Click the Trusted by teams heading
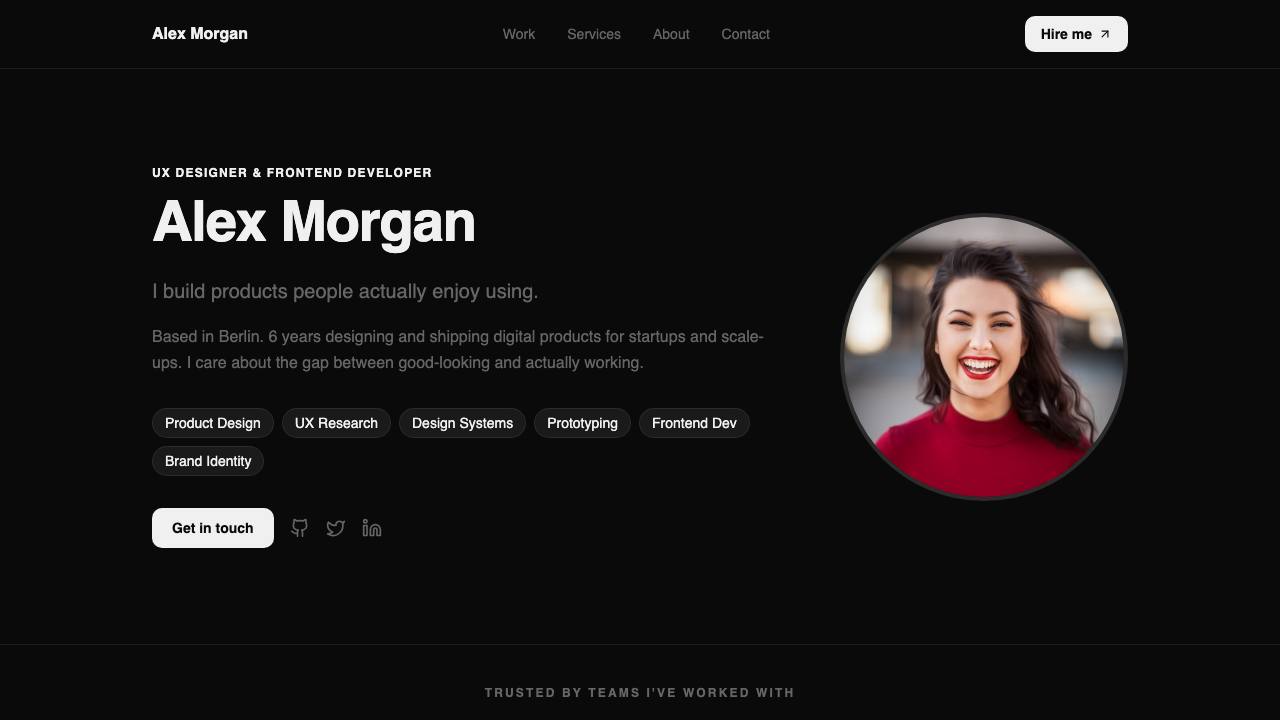The image size is (1280, 720). pos(640,693)
